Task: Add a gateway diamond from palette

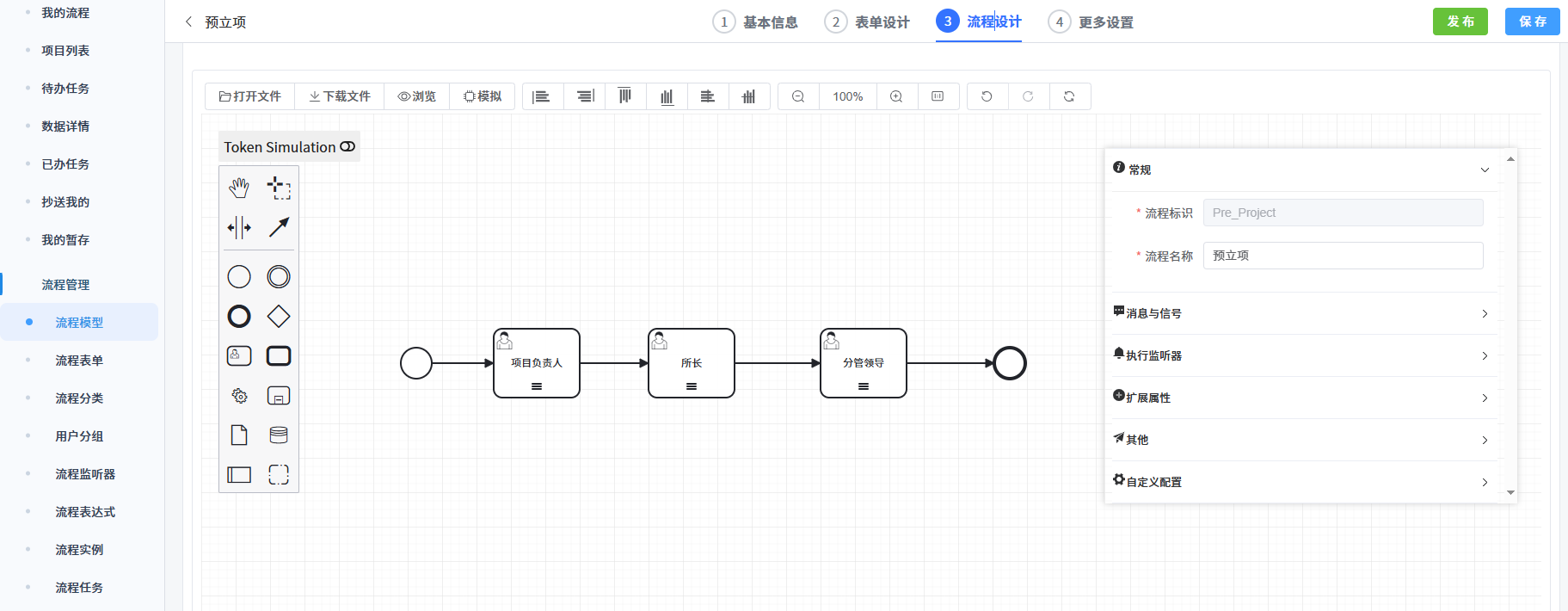Action: tap(279, 317)
